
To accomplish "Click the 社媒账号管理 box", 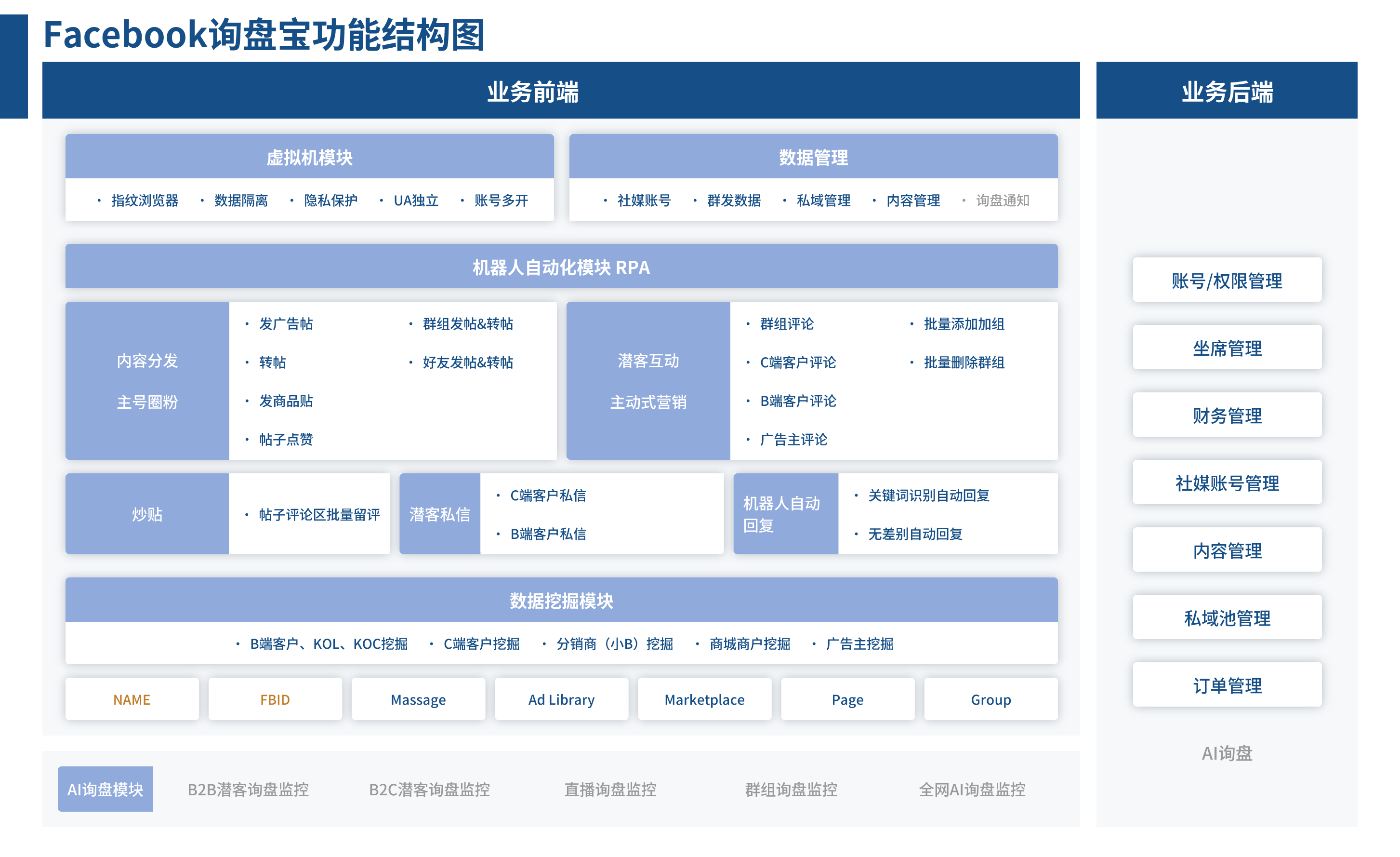I will (x=1227, y=483).
